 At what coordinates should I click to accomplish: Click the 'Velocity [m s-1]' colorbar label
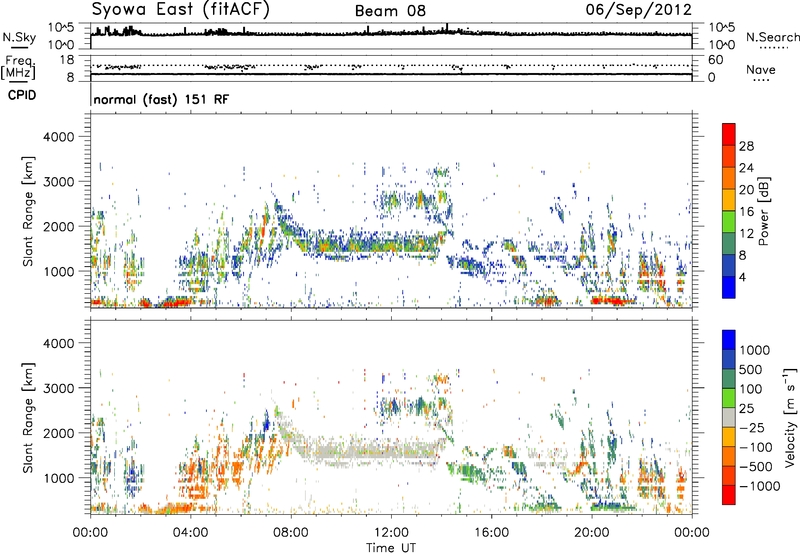coord(790,417)
